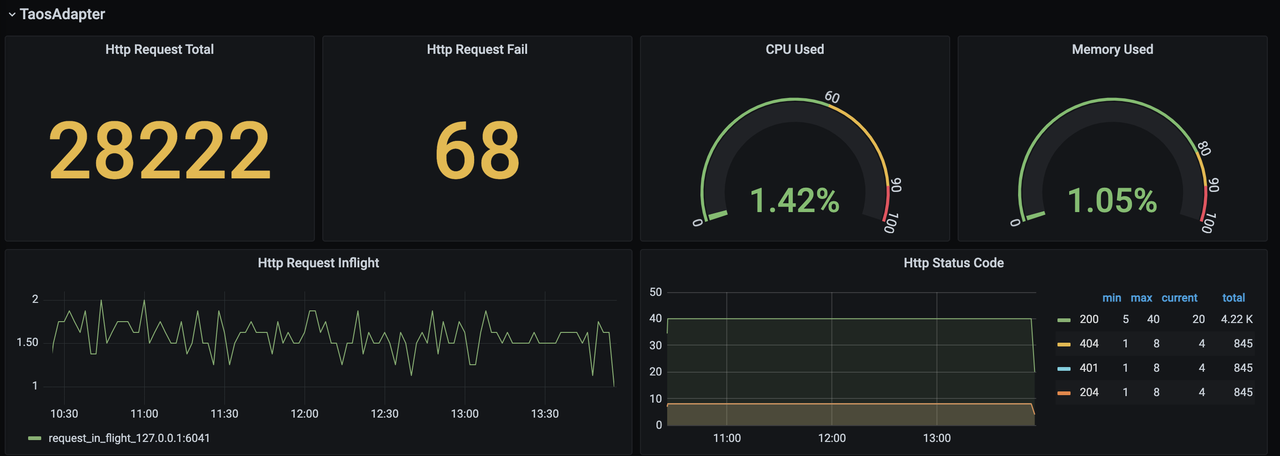Toggle visibility of the 200 series legend label
This screenshot has width=1280, height=456.
[x=1089, y=320]
